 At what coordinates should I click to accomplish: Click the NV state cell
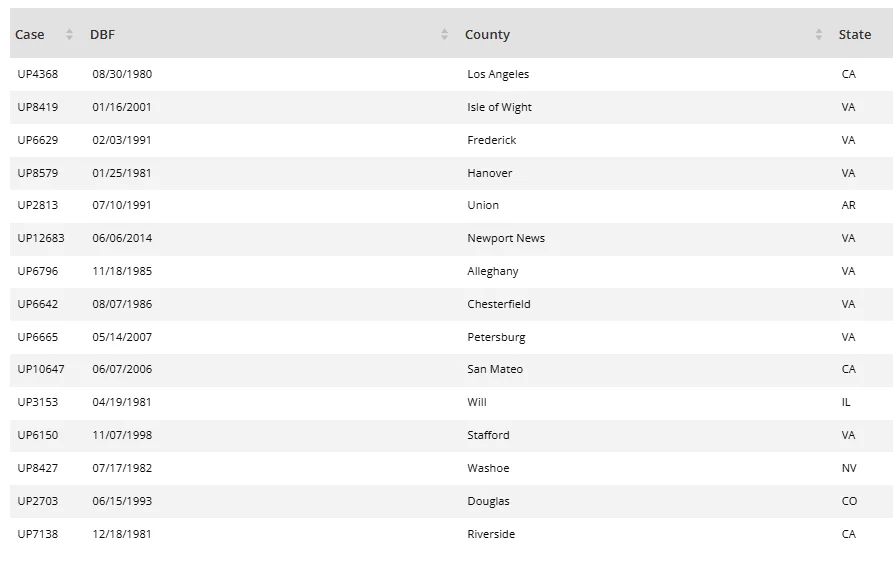click(849, 468)
